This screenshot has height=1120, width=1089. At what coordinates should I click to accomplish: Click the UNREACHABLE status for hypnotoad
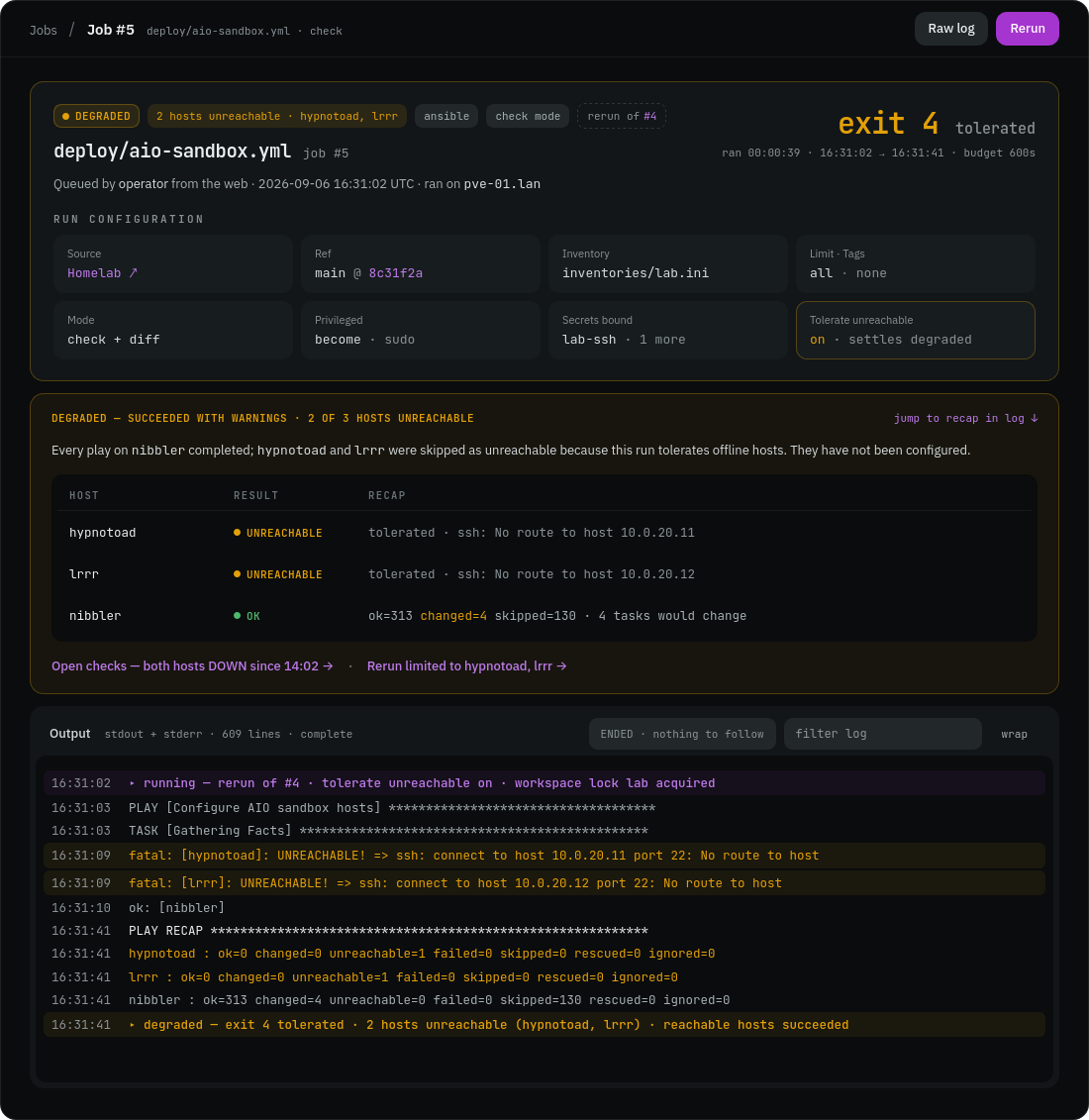point(278,533)
